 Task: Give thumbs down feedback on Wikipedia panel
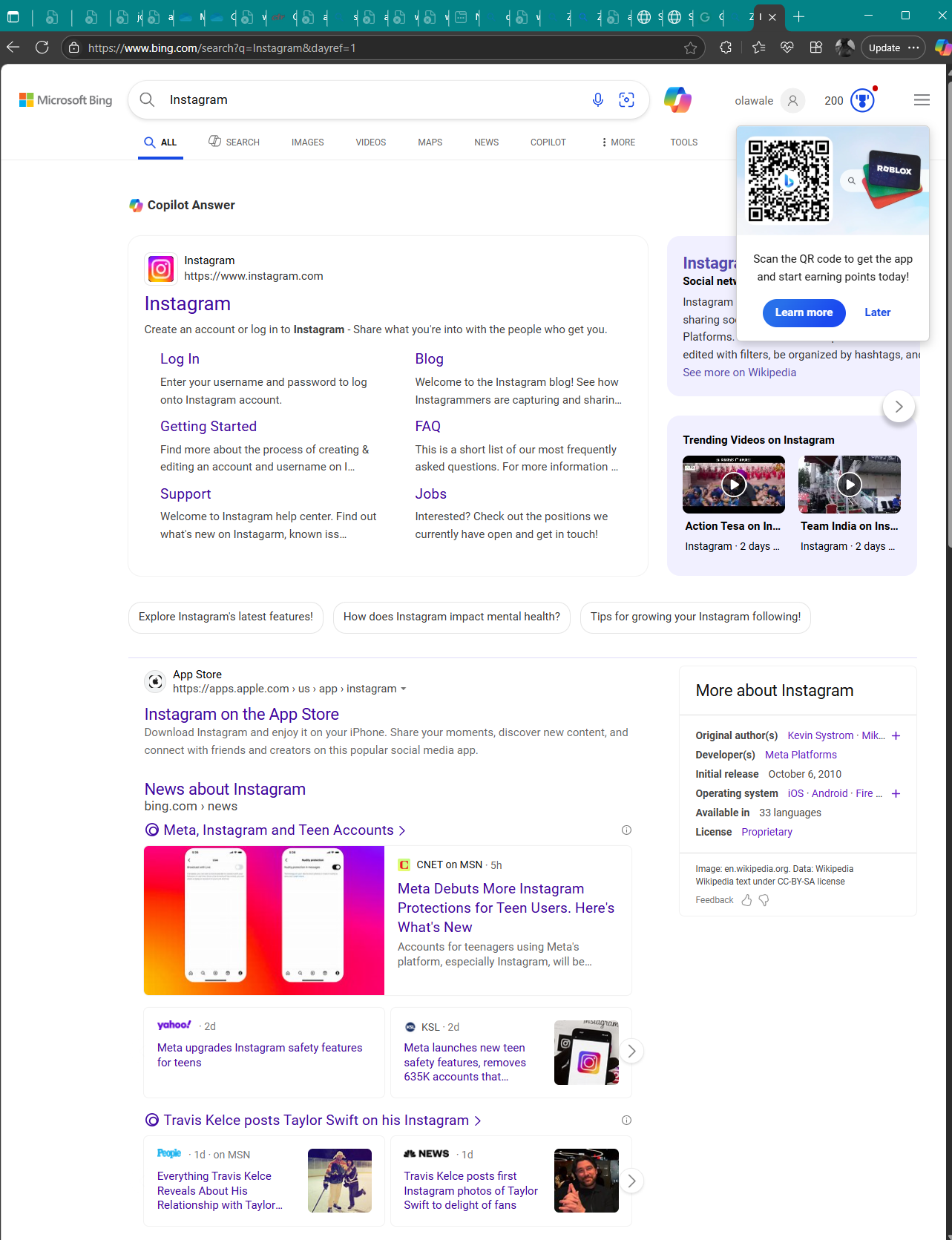tap(764, 900)
